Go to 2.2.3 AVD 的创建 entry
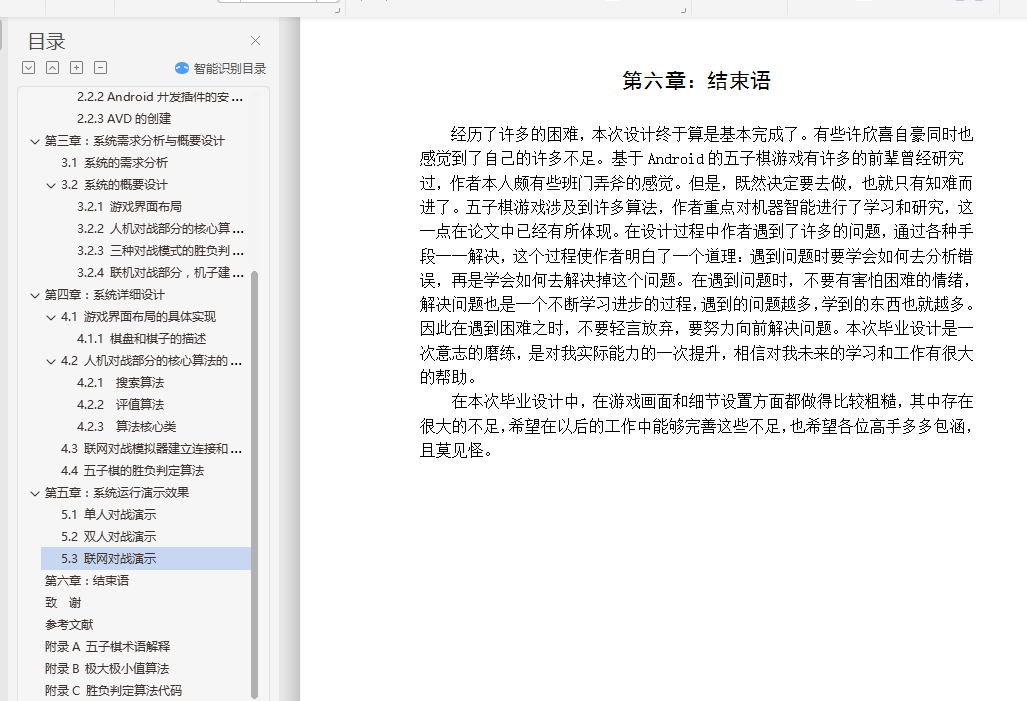Screen dimensions: 1027x701 [124, 119]
